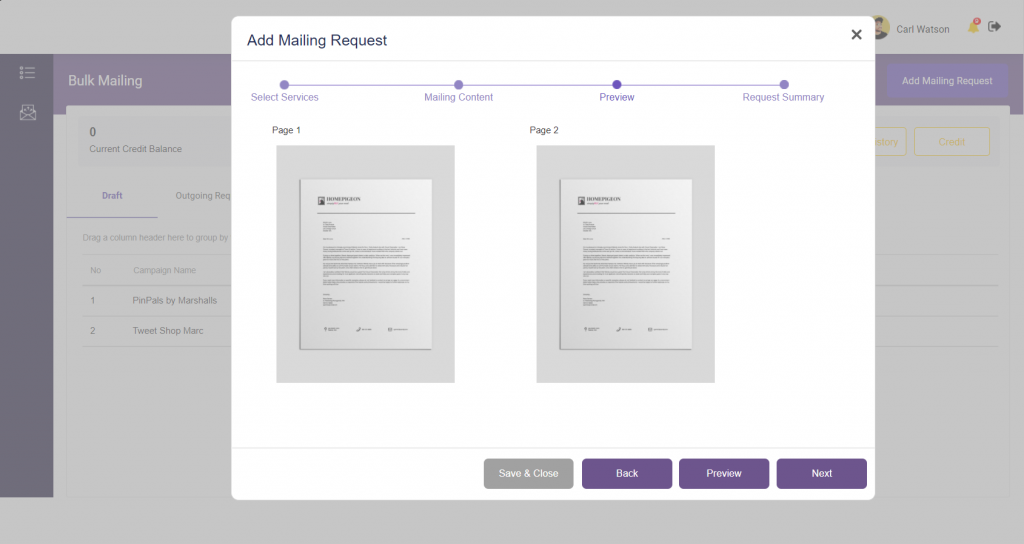
Task: Open the mail envelope sidebar icon
Action: pyautogui.click(x=27, y=112)
